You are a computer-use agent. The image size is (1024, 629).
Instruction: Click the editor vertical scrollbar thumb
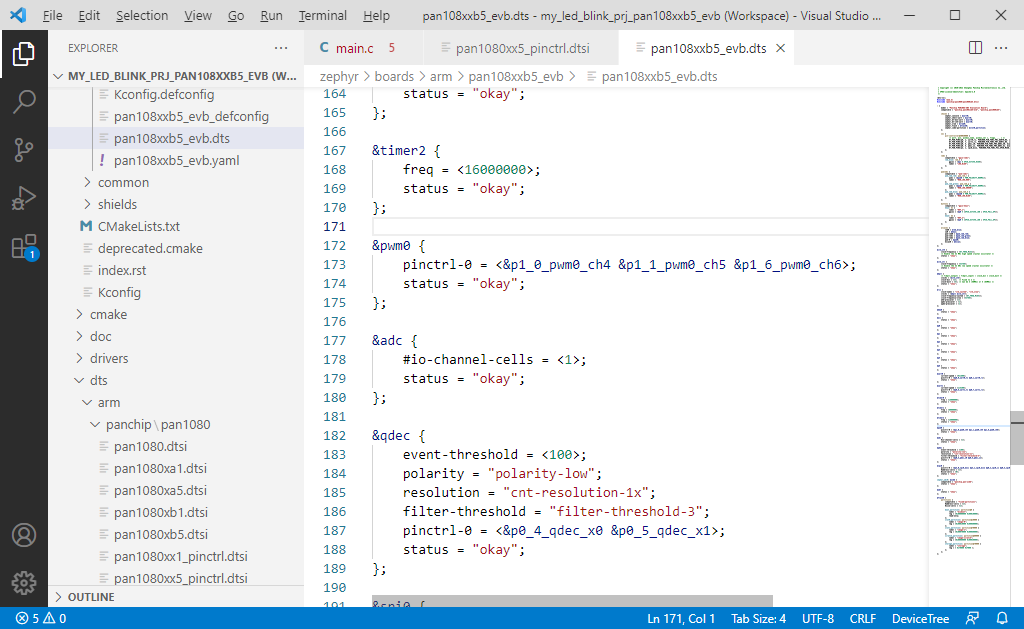1017,438
